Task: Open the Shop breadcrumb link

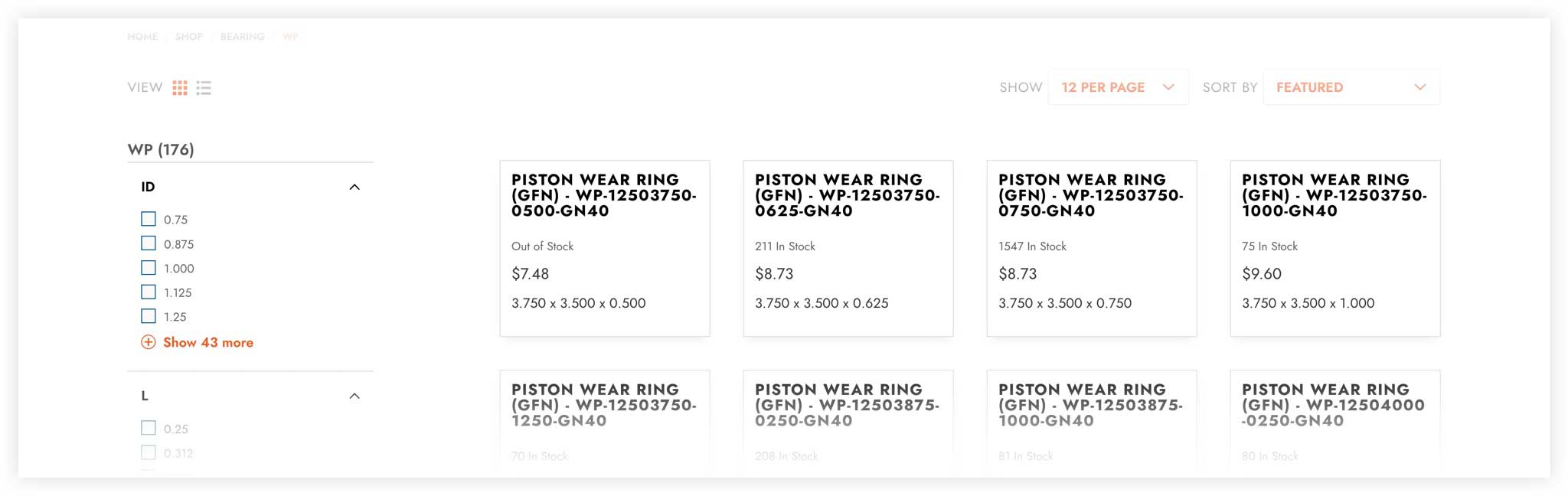Action: click(189, 37)
